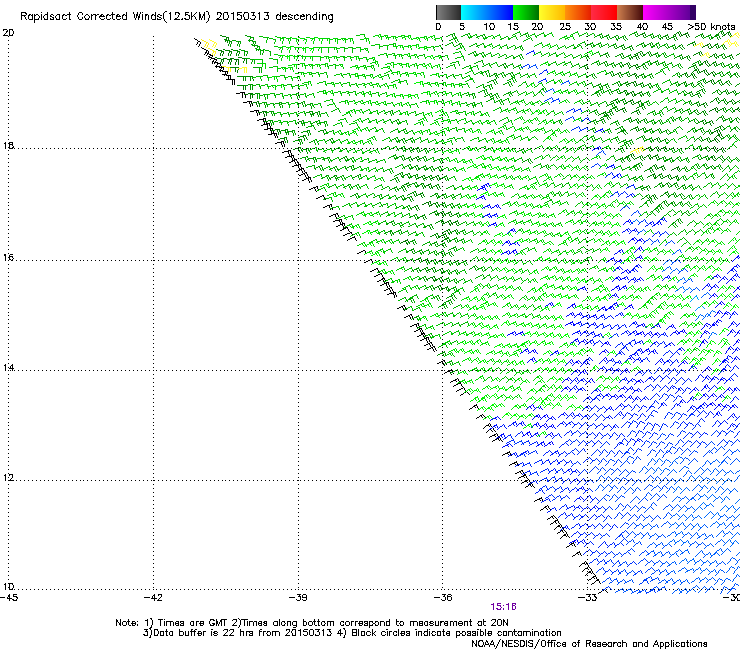The image size is (740, 650).
Task: Click the purple 15:16 timestamp
Action: tap(504, 607)
